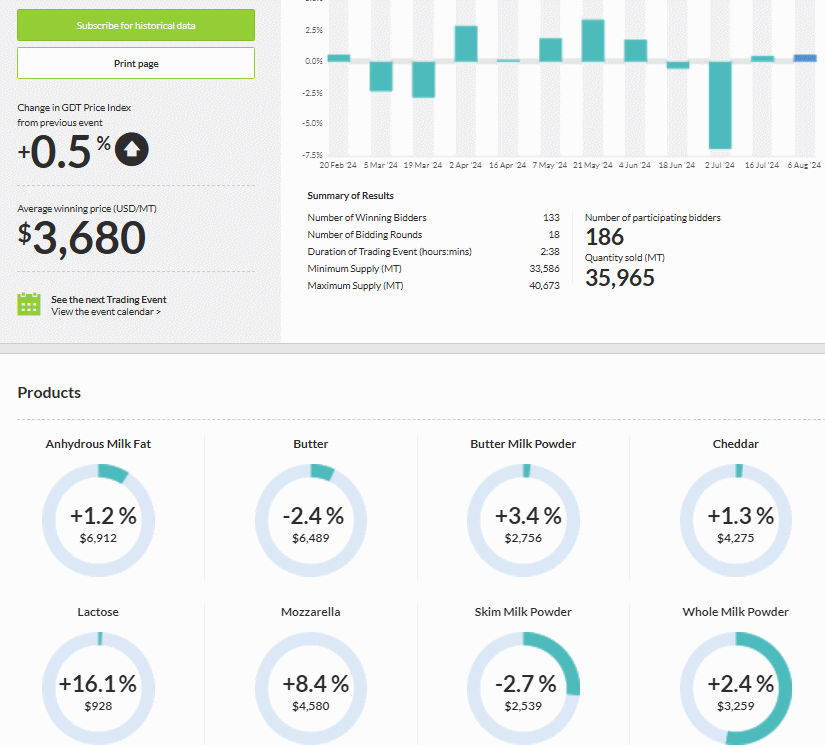Select the 19 Mar '24 chart bar
Image resolution: width=825 pixels, height=745 pixels.
(424, 79)
